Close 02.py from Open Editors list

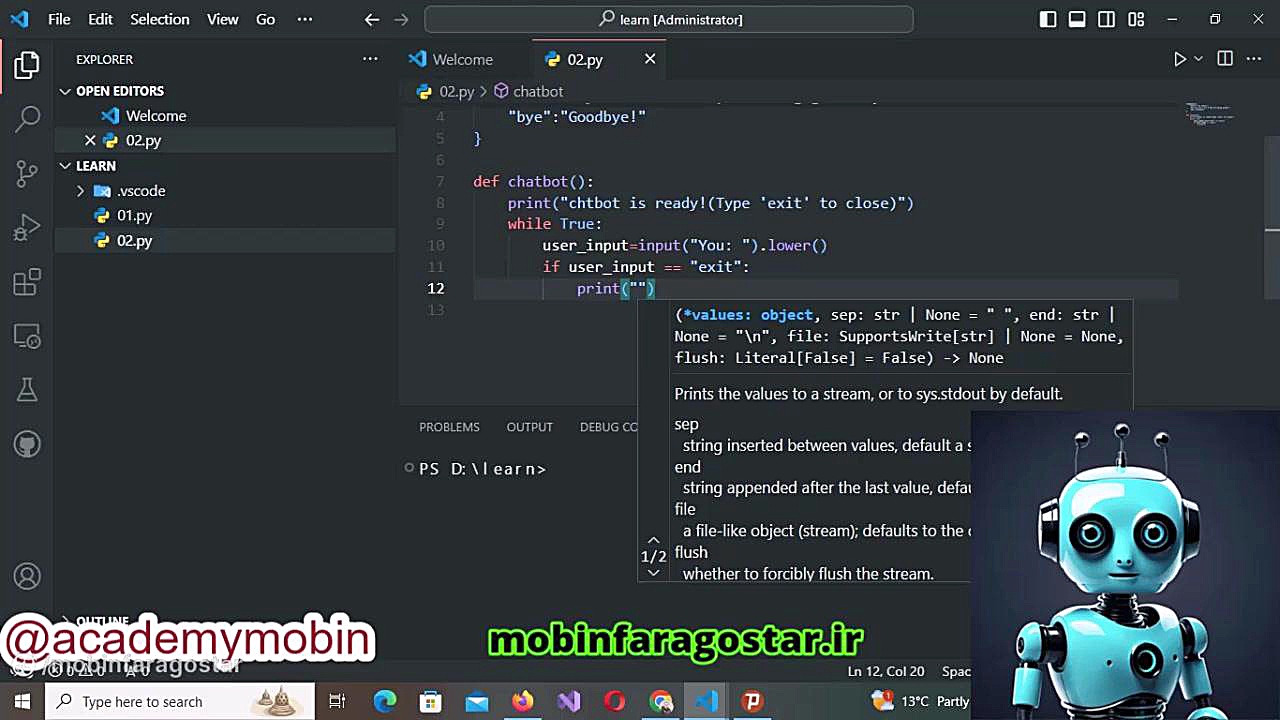pyautogui.click(x=90, y=141)
